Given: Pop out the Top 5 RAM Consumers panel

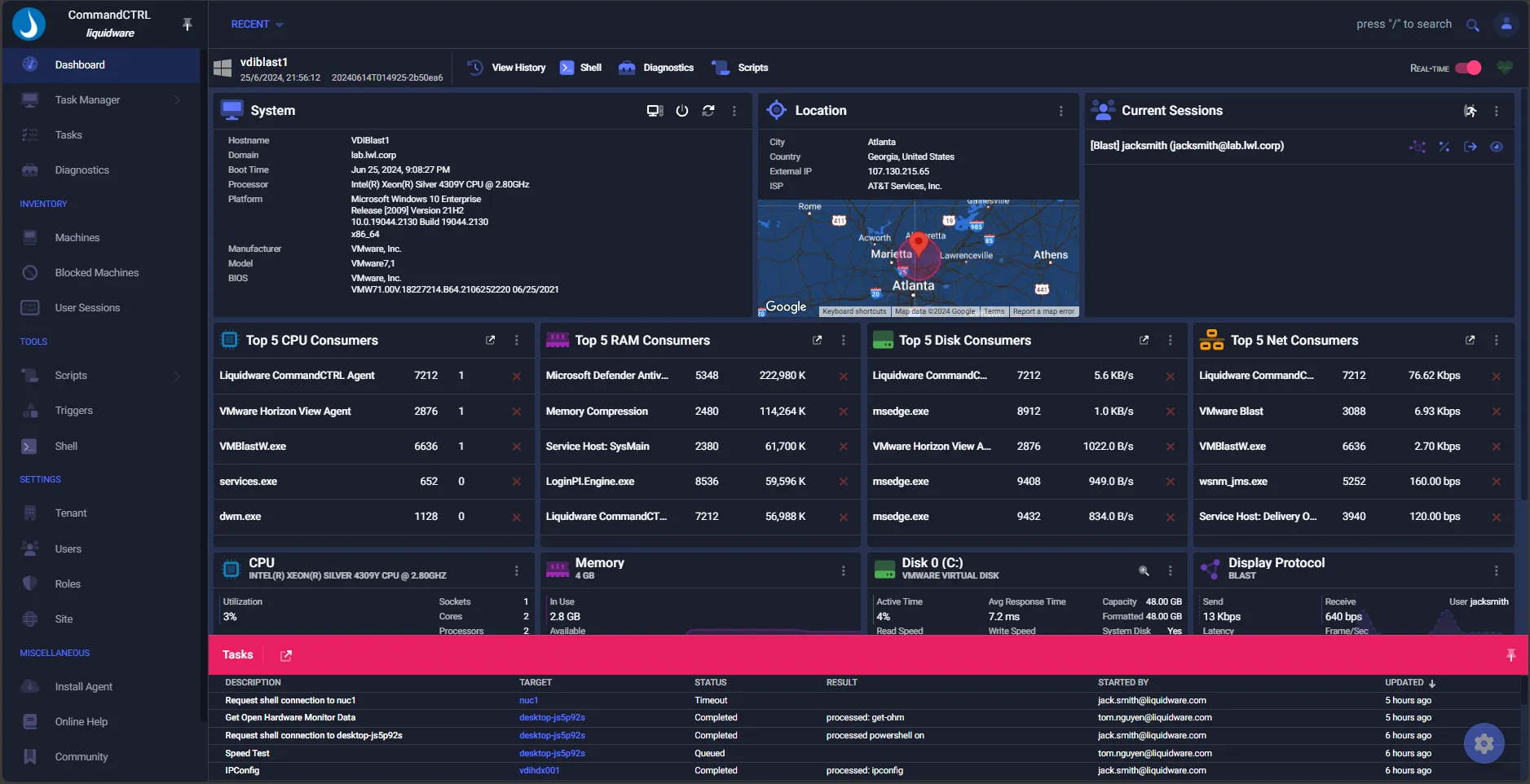Looking at the screenshot, I should [x=817, y=341].
